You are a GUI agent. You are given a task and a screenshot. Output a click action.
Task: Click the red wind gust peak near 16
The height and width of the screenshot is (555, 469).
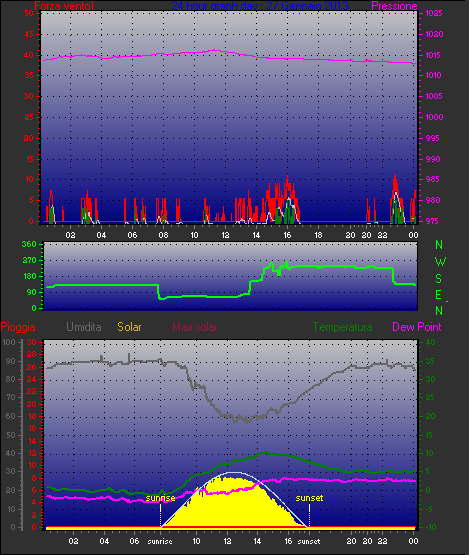pyautogui.click(x=287, y=179)
